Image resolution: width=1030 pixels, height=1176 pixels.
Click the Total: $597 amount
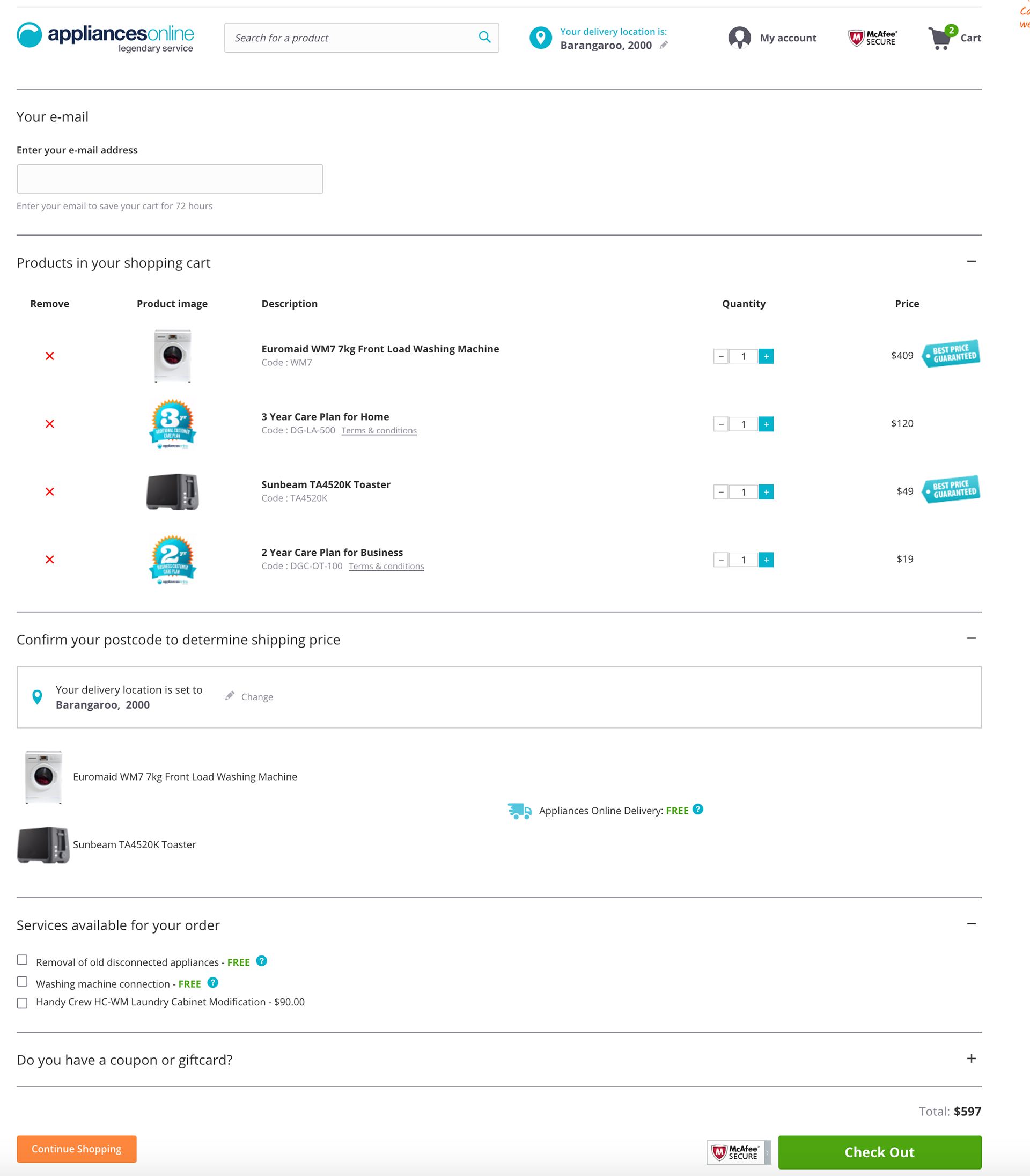tap(950, 1111)
